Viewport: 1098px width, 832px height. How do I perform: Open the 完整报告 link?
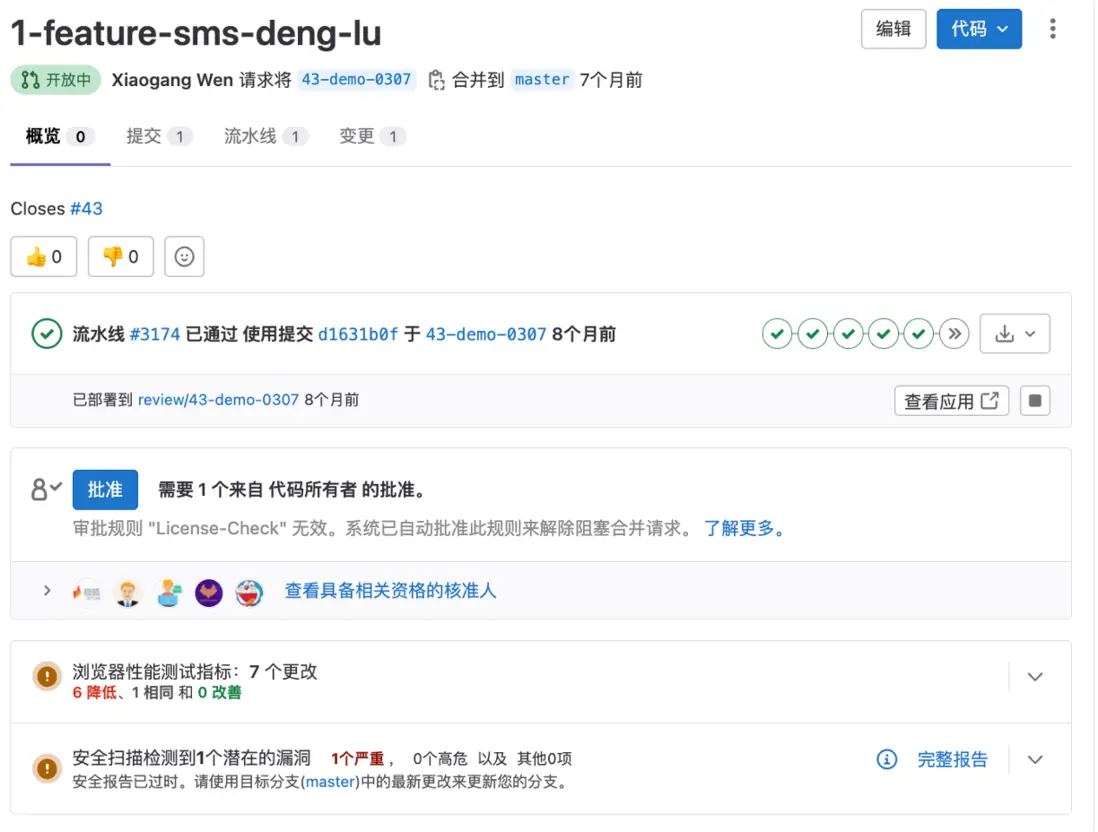coord(952,760)
